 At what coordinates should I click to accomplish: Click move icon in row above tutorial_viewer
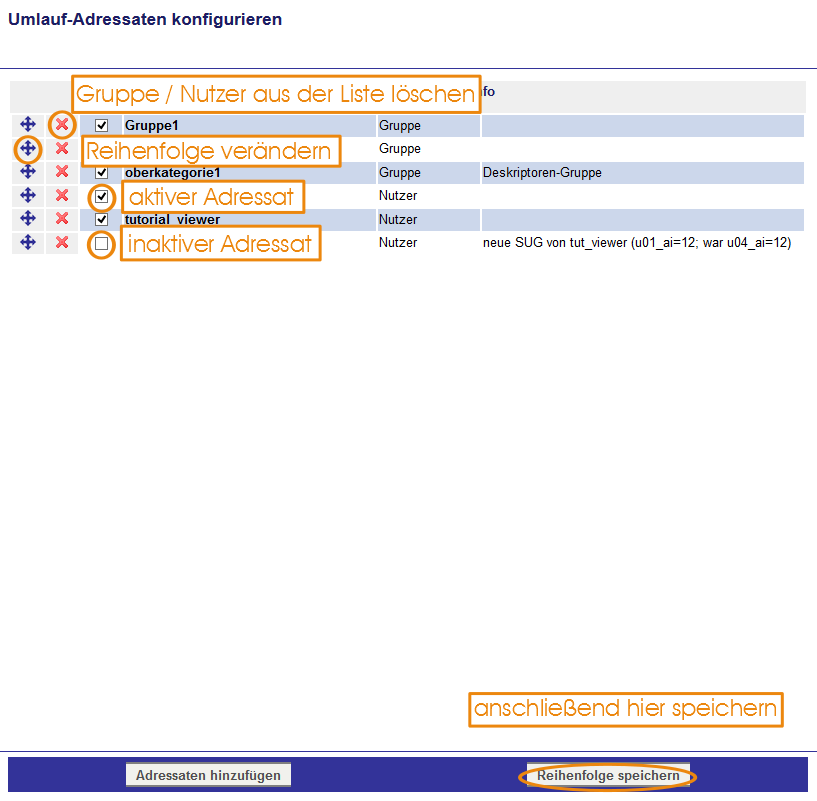[28, 195]
